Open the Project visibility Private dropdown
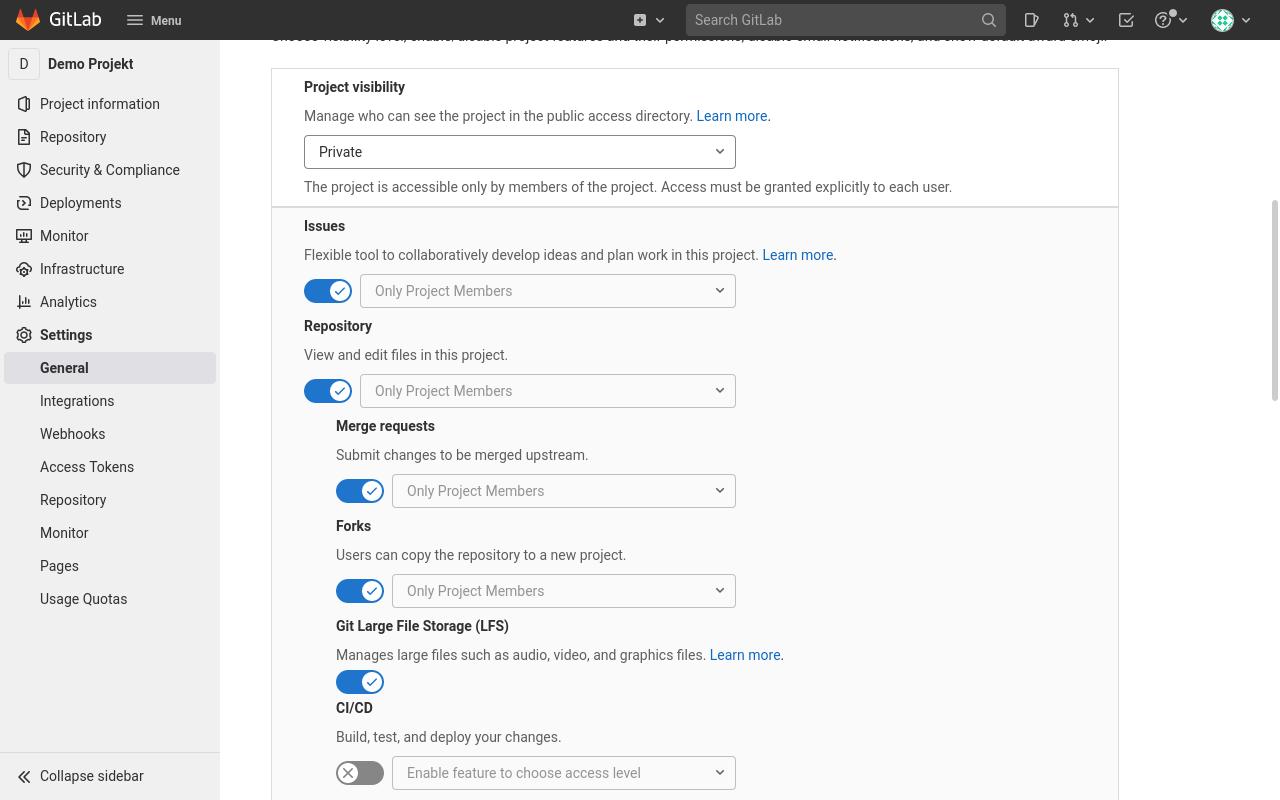The width and height of the screenshot is (1280, 800). tap(519, 152)
